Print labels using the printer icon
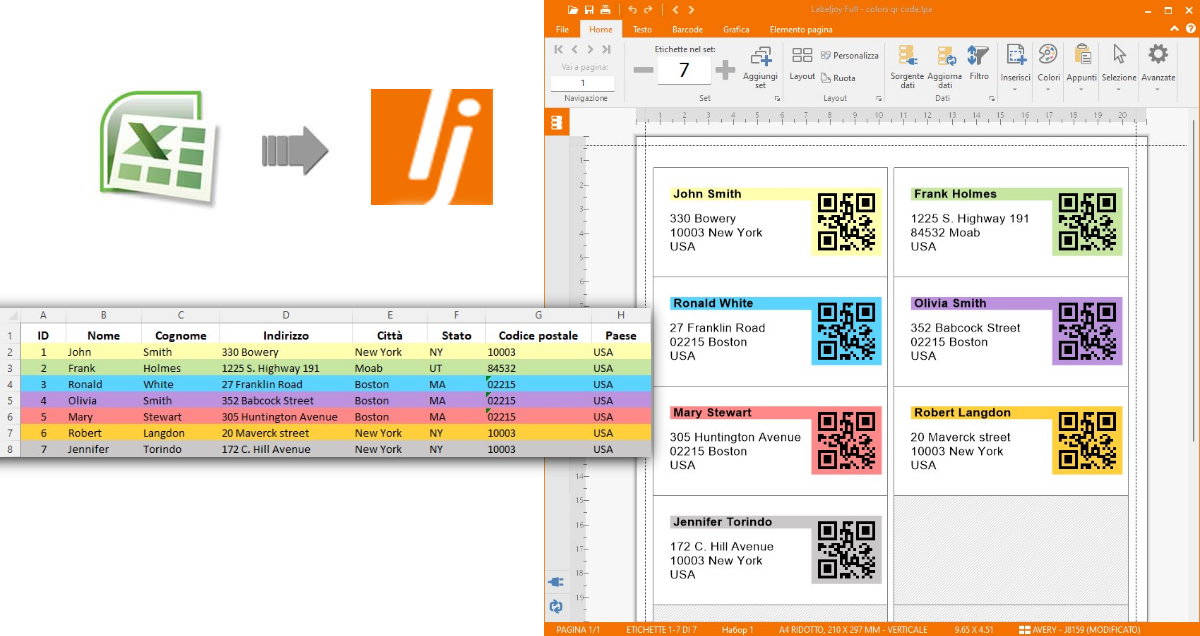Image resolution: width=1200 pixels, height=636 pixels. click(606, 9)
